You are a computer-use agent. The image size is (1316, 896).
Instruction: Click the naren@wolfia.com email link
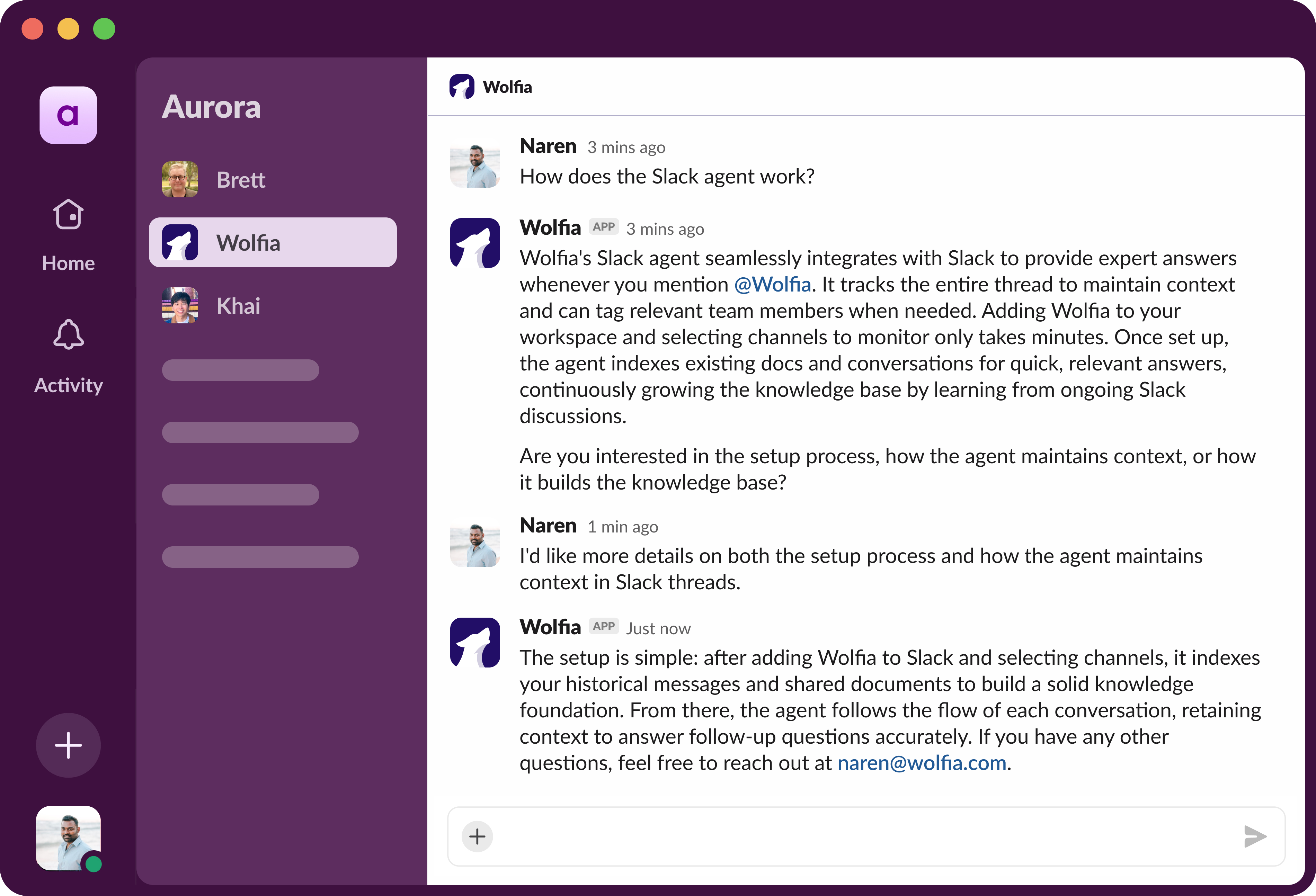point(921,763)
